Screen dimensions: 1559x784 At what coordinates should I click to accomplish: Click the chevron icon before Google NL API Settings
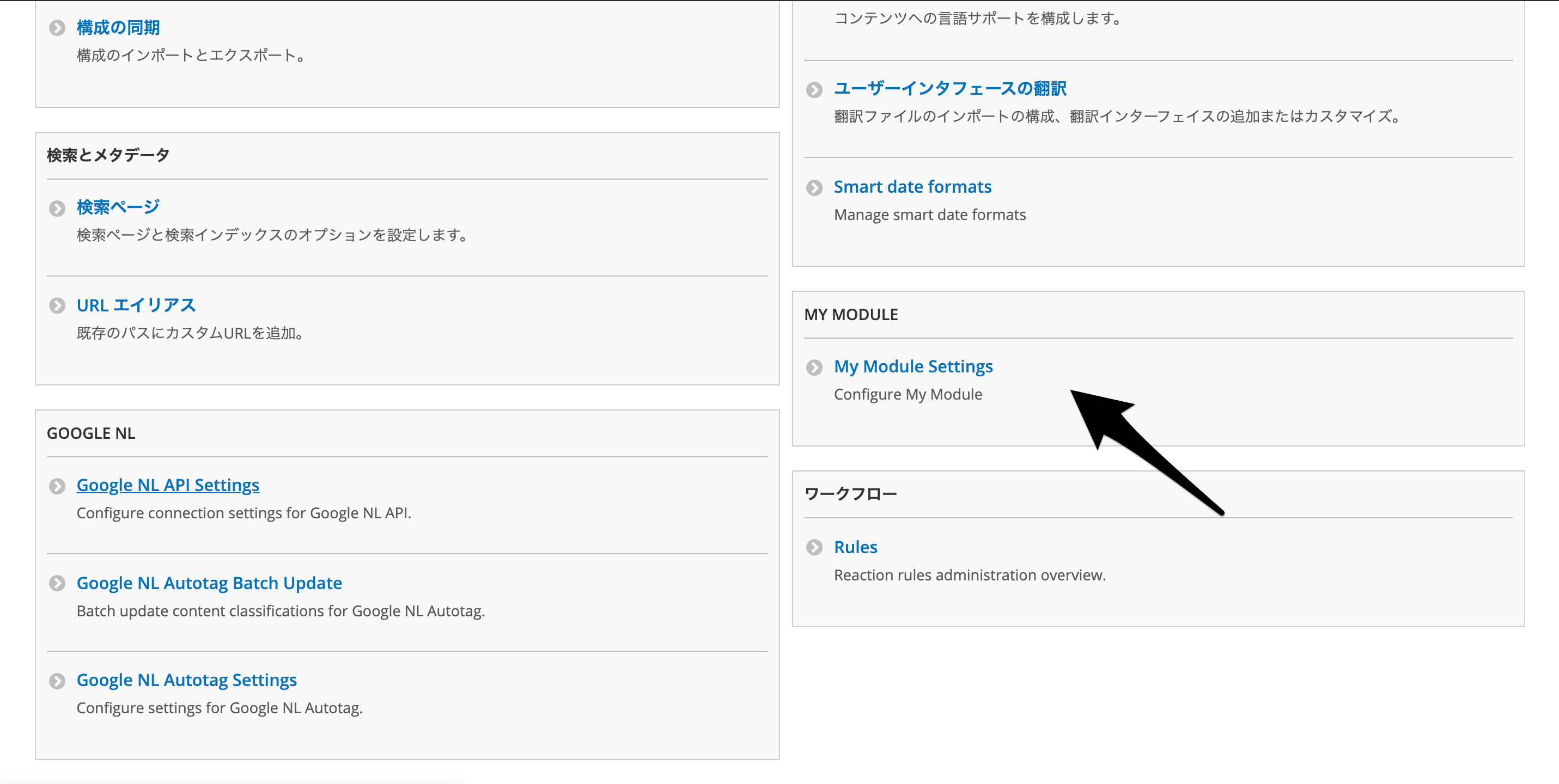58,486
